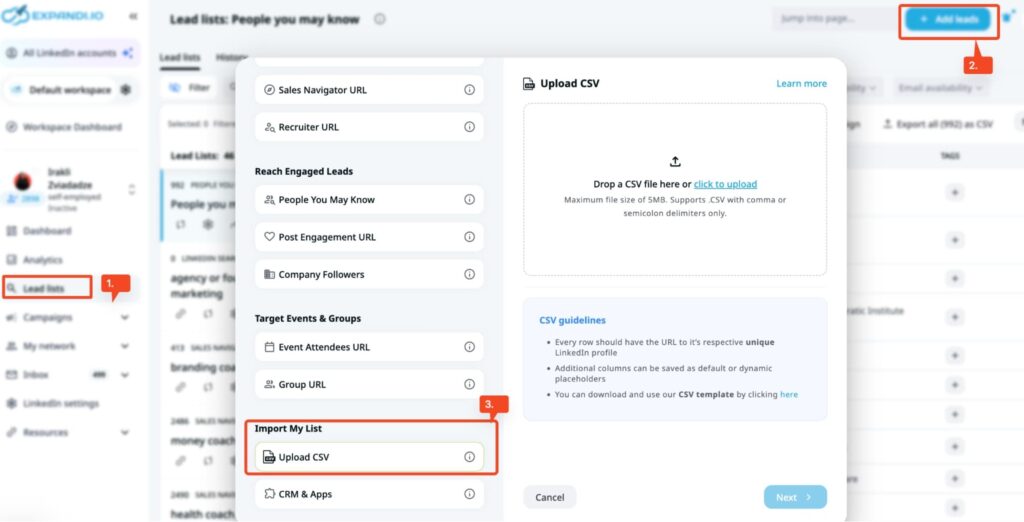Show info for People You May Know
1024x522 pixels.
(469, 200)
